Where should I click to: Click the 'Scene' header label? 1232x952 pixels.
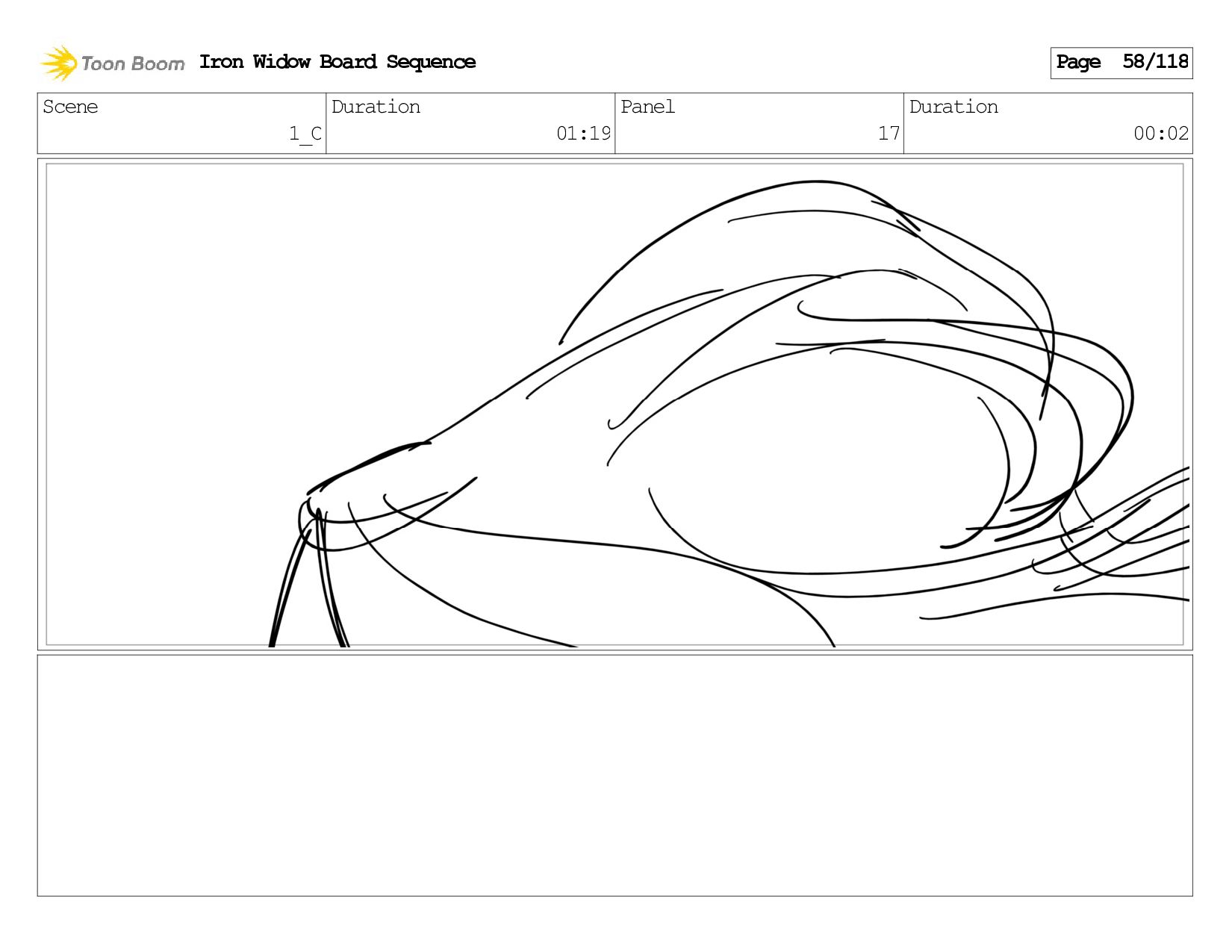(x=70, y=107)
